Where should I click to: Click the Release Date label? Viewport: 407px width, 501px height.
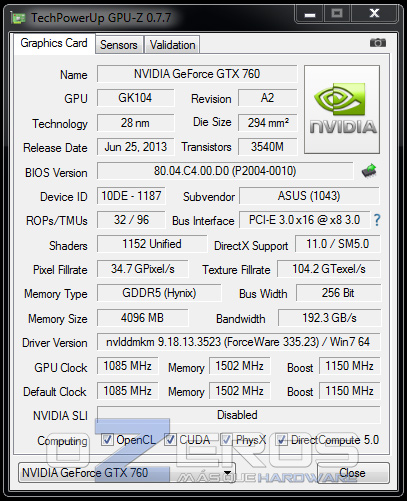click(x=55, y=148)
